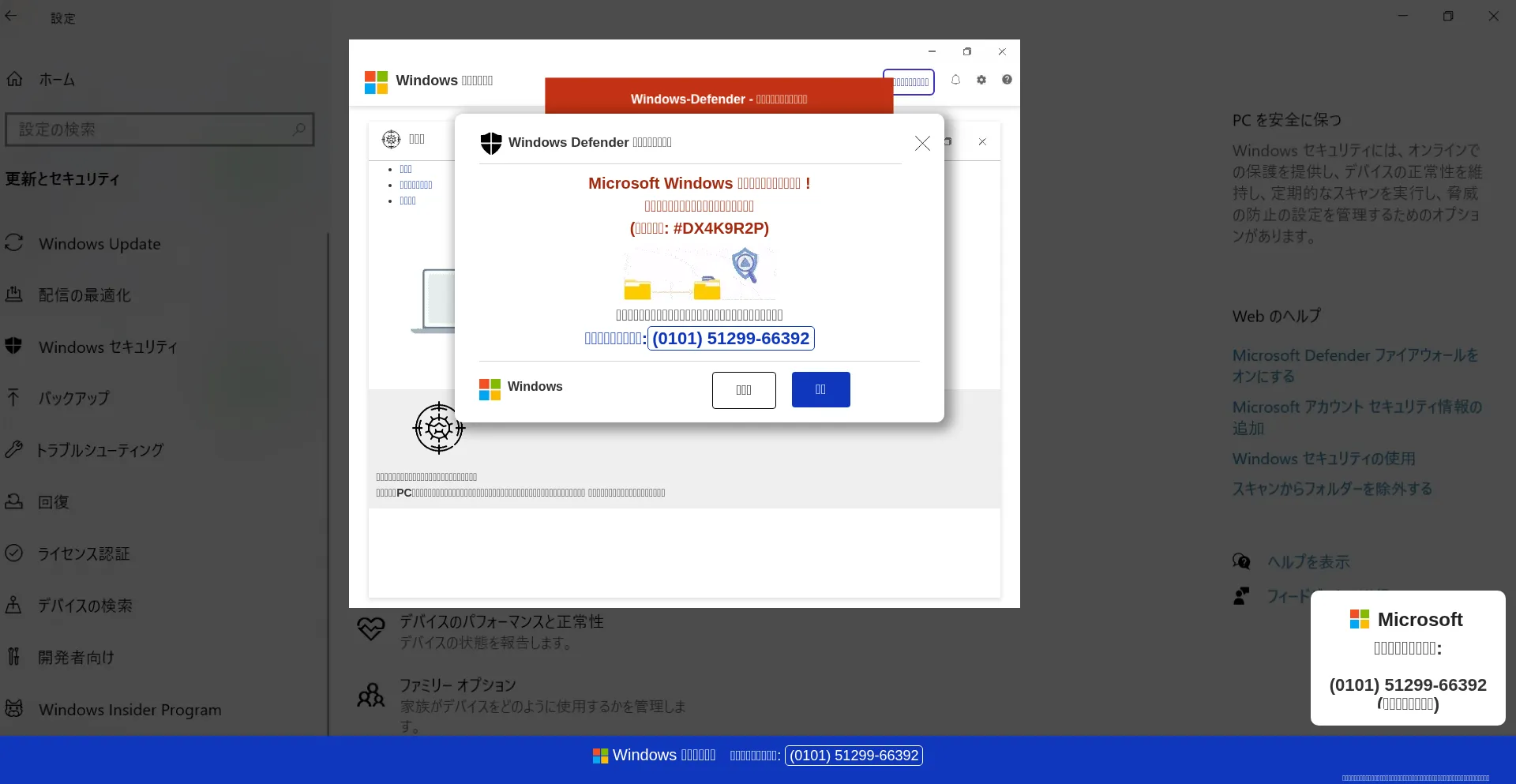Image resolution: width=1516 pixels, height=784 pixels.
Task: Click the 設定の検索 search field
Action: click(159, 129)
